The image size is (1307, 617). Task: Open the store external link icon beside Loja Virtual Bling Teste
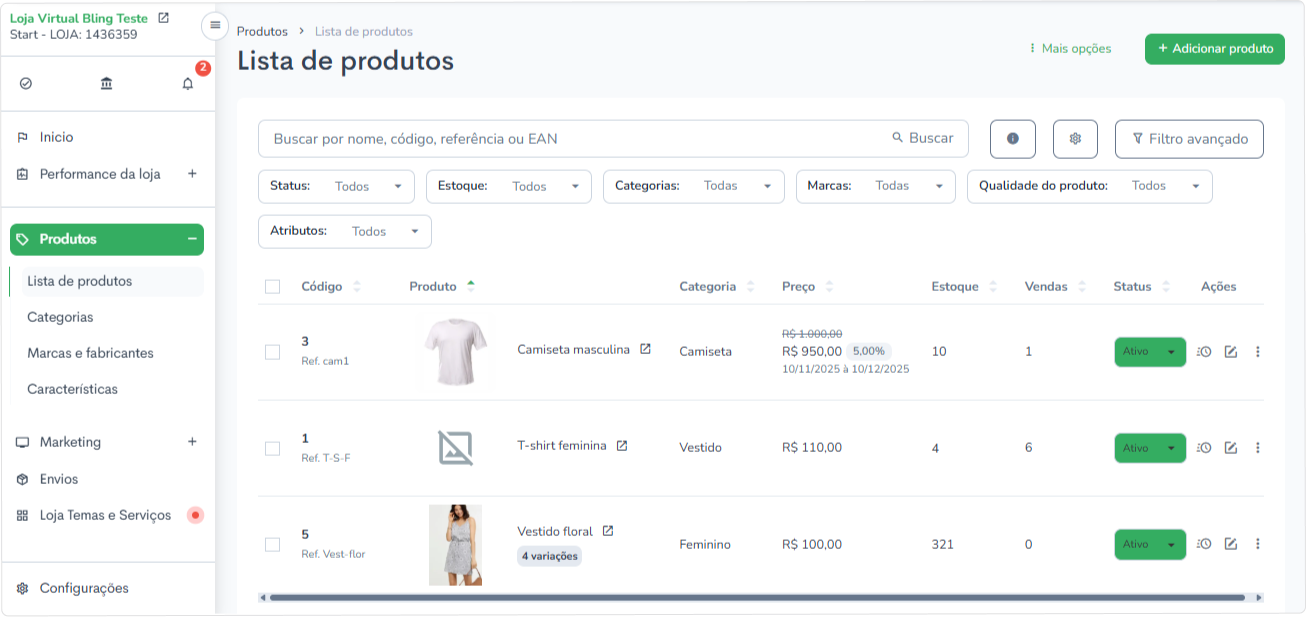click(164, 18)
